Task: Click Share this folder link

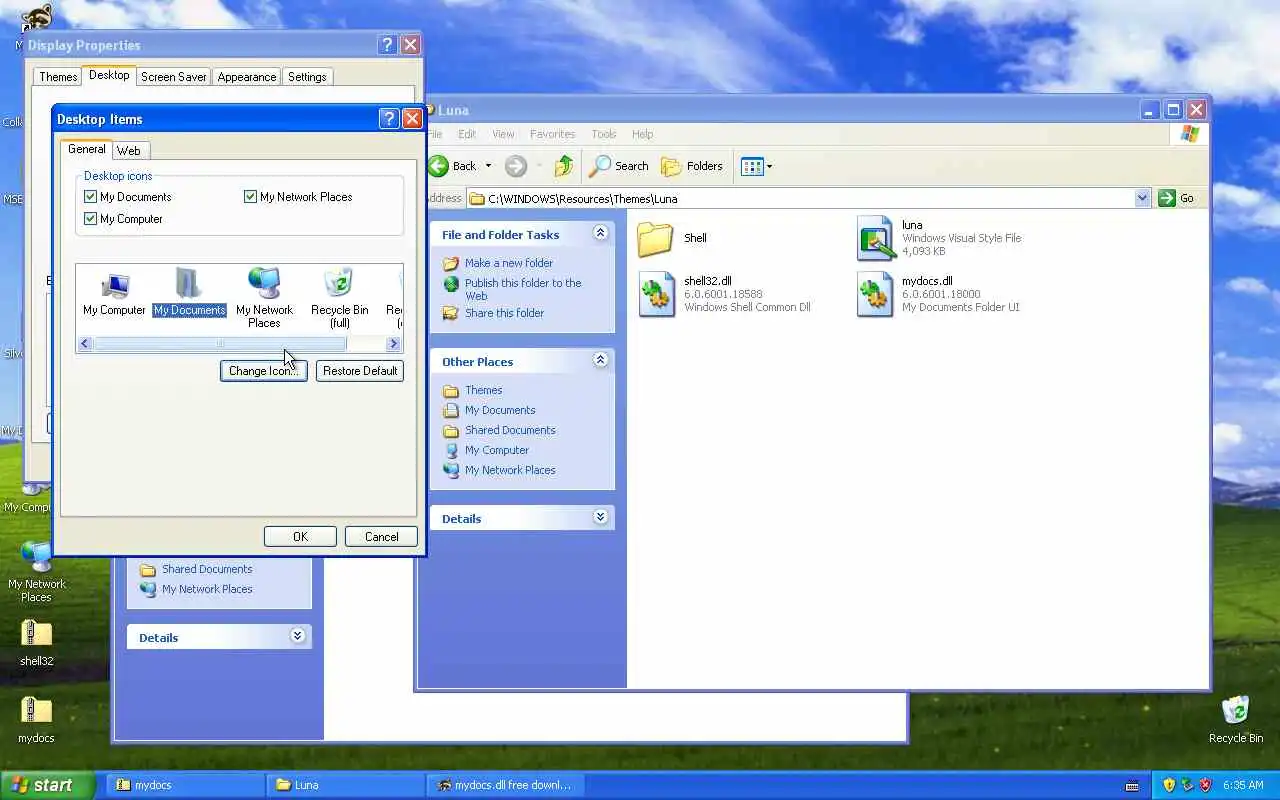Action: point(504,313)
